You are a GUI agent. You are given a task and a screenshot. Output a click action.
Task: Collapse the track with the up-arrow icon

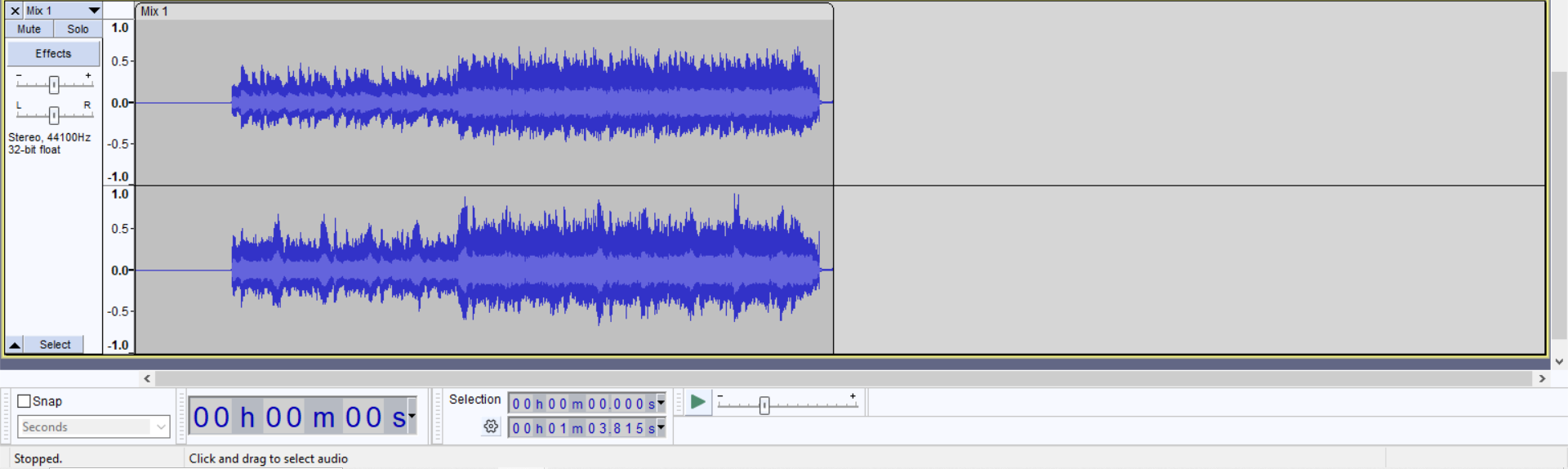tap(15, 345)
